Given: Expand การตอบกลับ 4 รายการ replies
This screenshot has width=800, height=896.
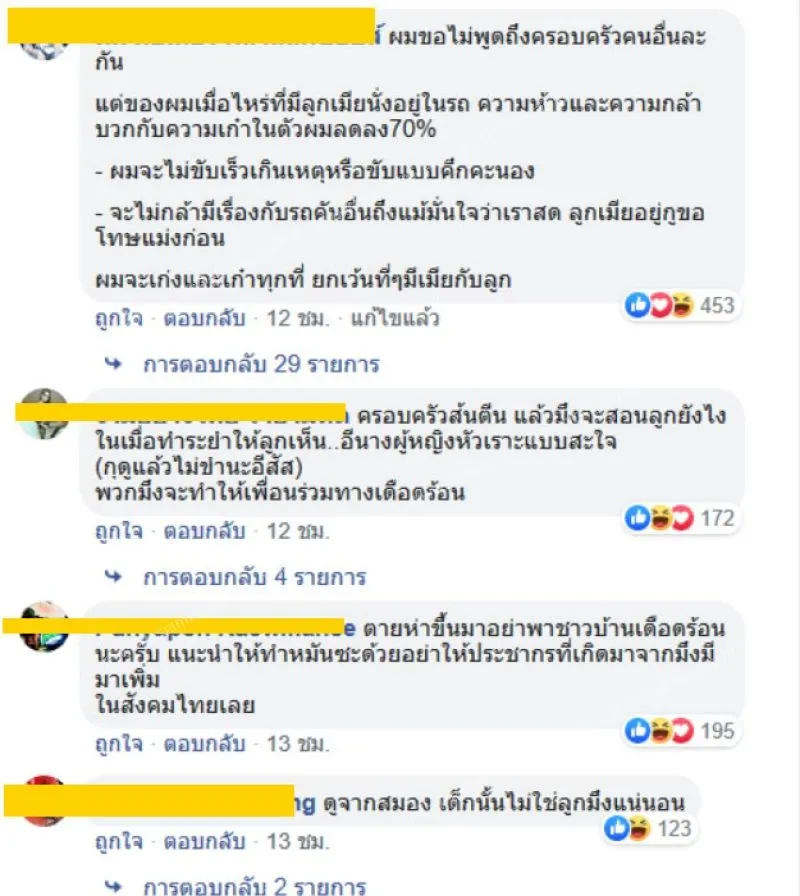Looking at the screenshot, I should 254,577.
